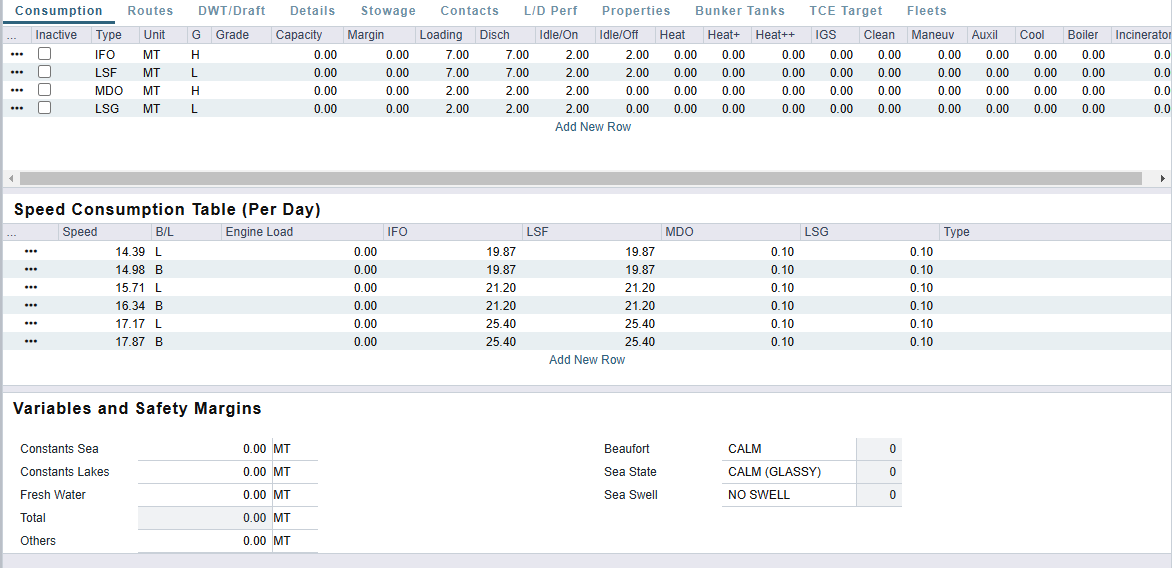Open row menu for MDO fuel type
1172x568 pixels.
point(17,91)
